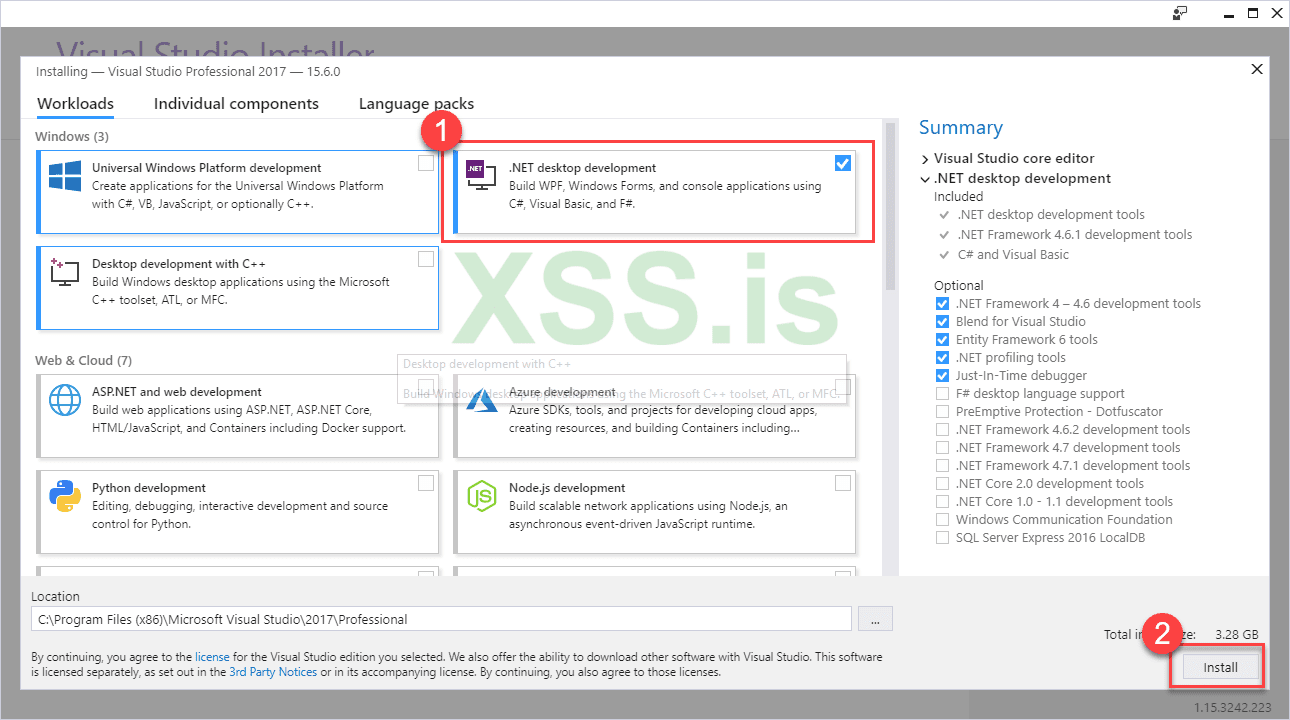
Task: Open the license link
Action: point(212,658)
